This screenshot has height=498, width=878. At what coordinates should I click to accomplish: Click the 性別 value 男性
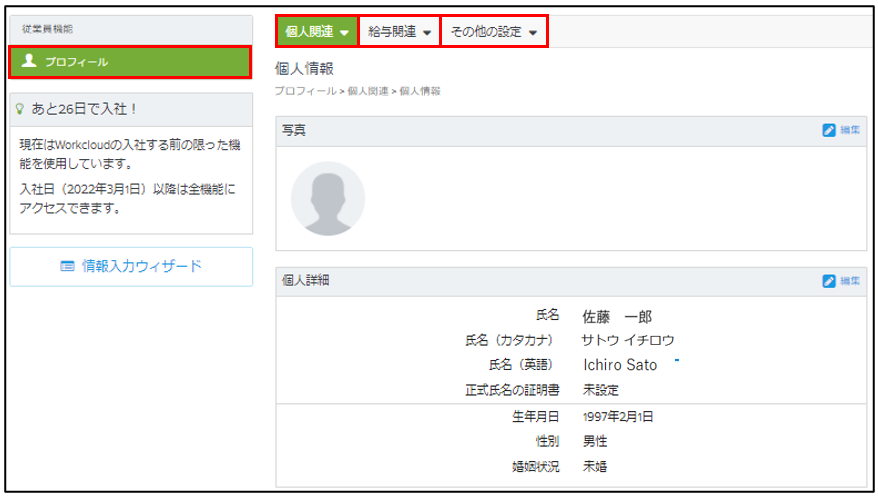pyautogui.click(x=595, y=441)
